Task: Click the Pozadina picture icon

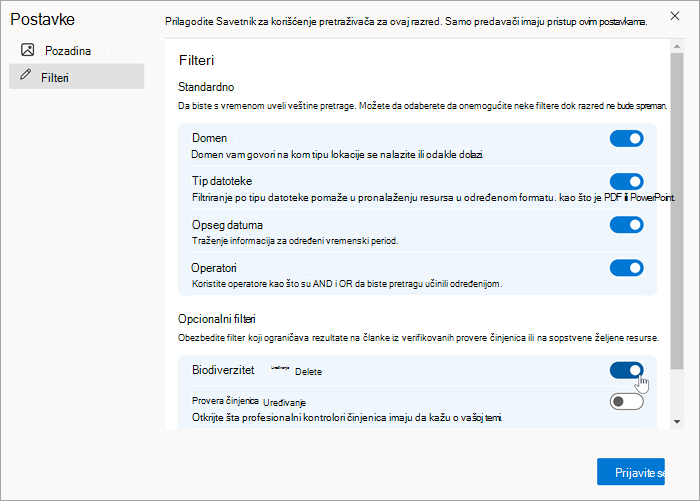Action: pos(28,50)
